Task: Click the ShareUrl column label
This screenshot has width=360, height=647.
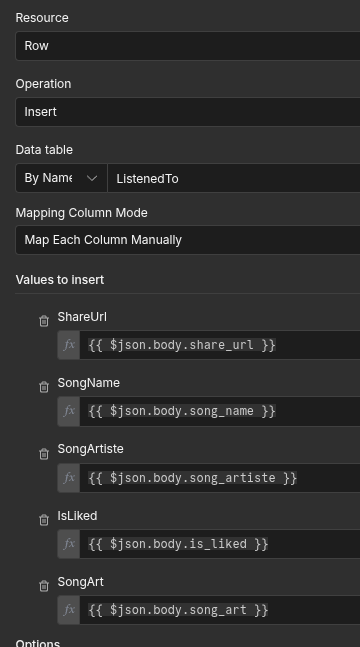Action: pyautogui.click(x=82, y=317)
